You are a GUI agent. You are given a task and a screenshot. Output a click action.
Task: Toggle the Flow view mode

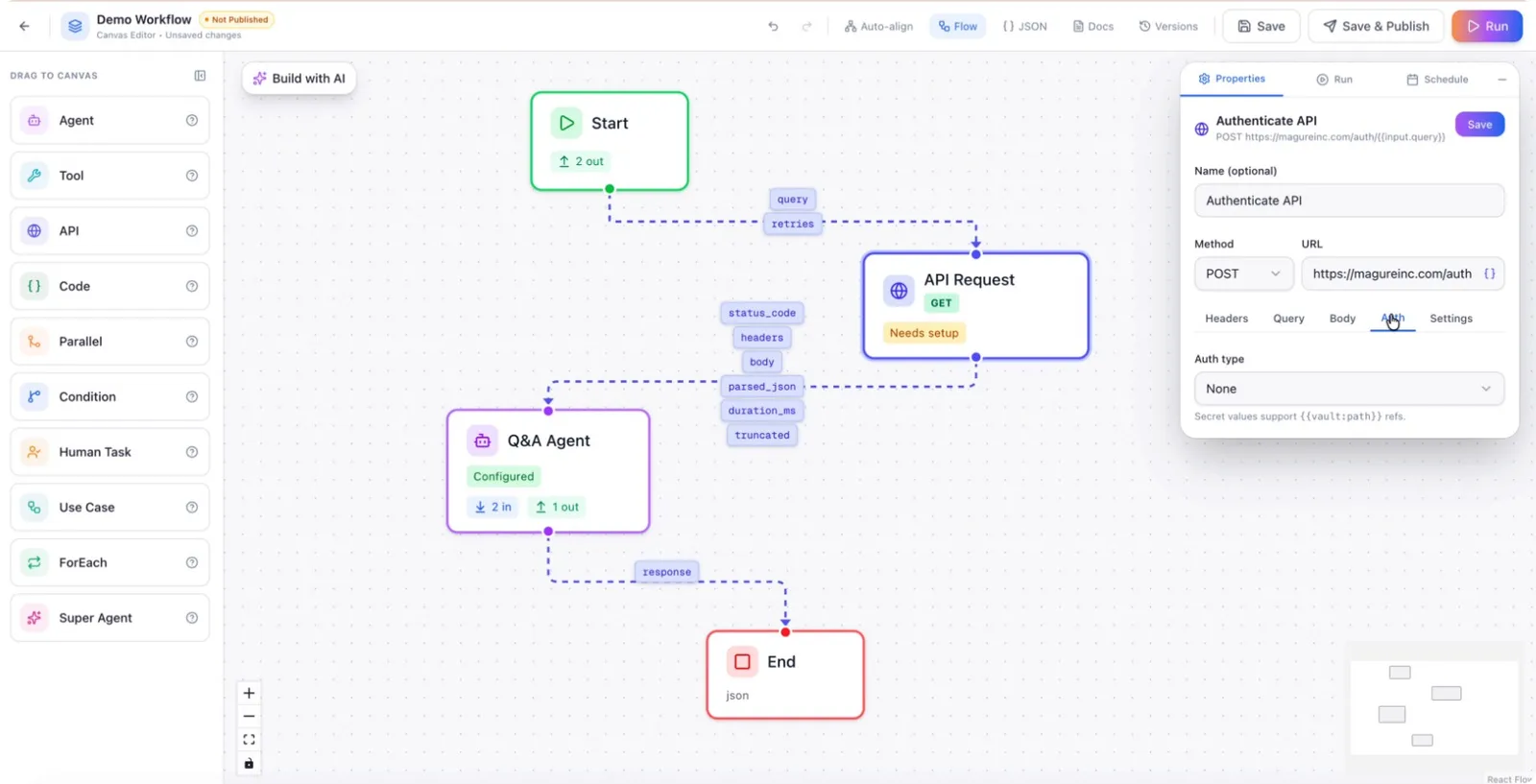pos(958,27)
